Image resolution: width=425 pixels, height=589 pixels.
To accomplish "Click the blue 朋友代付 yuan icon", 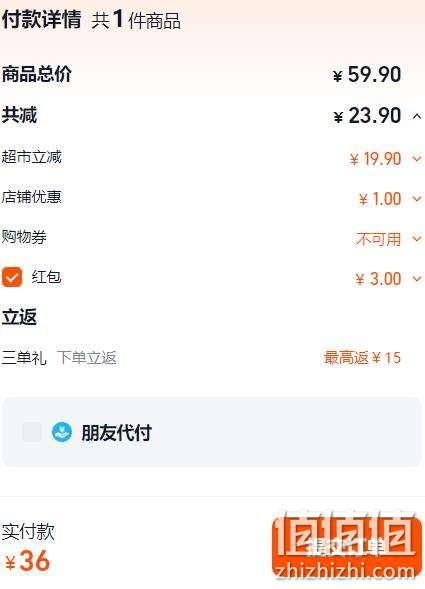I will (62, 432).
